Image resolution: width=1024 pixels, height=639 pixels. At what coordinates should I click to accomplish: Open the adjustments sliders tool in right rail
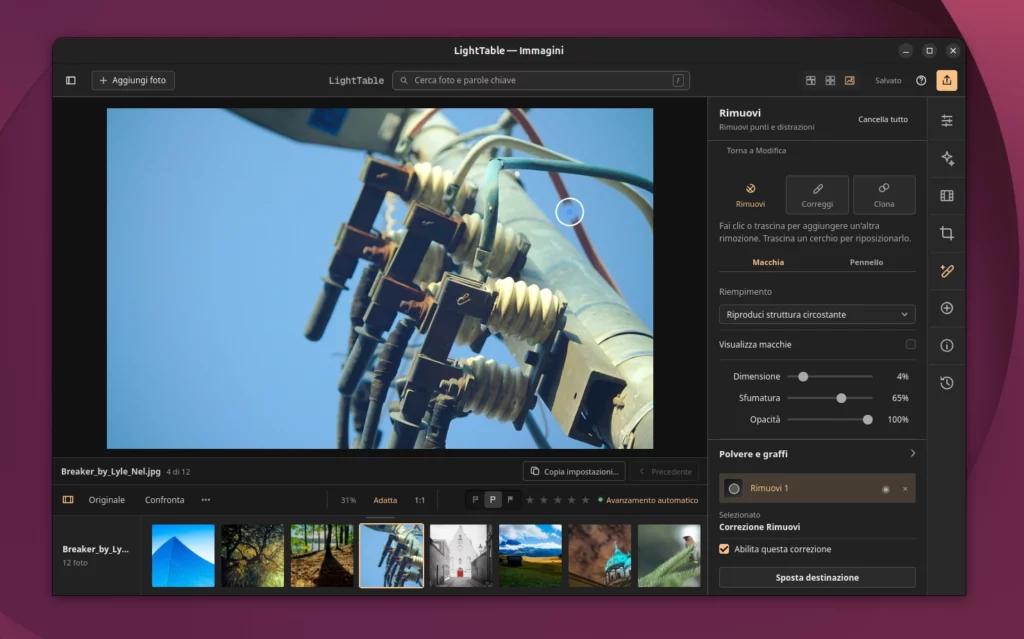point(947,121)
